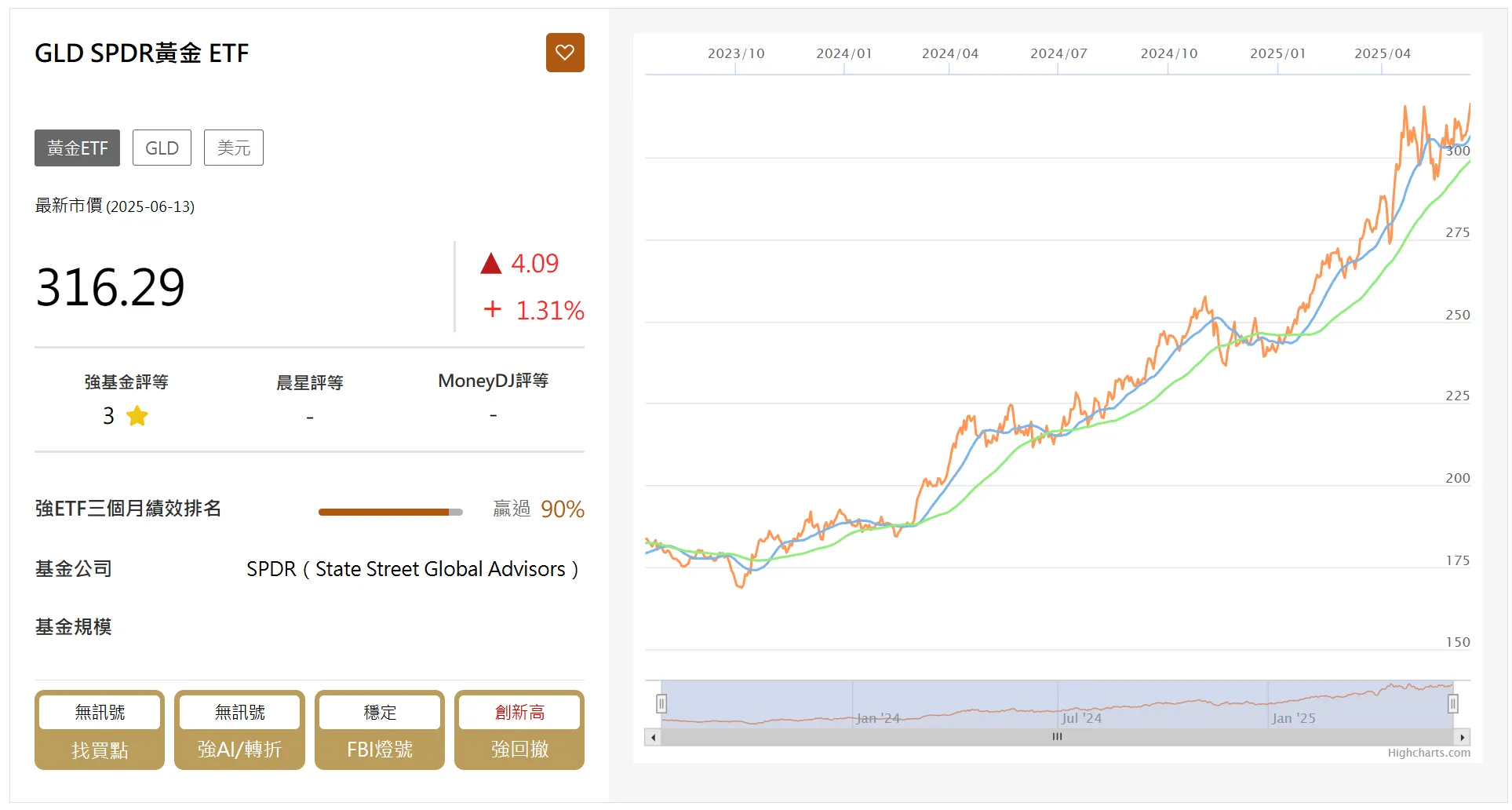Click the 2023/10 axis date label
The image size is (1512, 810).
click(x=736, y=53)
